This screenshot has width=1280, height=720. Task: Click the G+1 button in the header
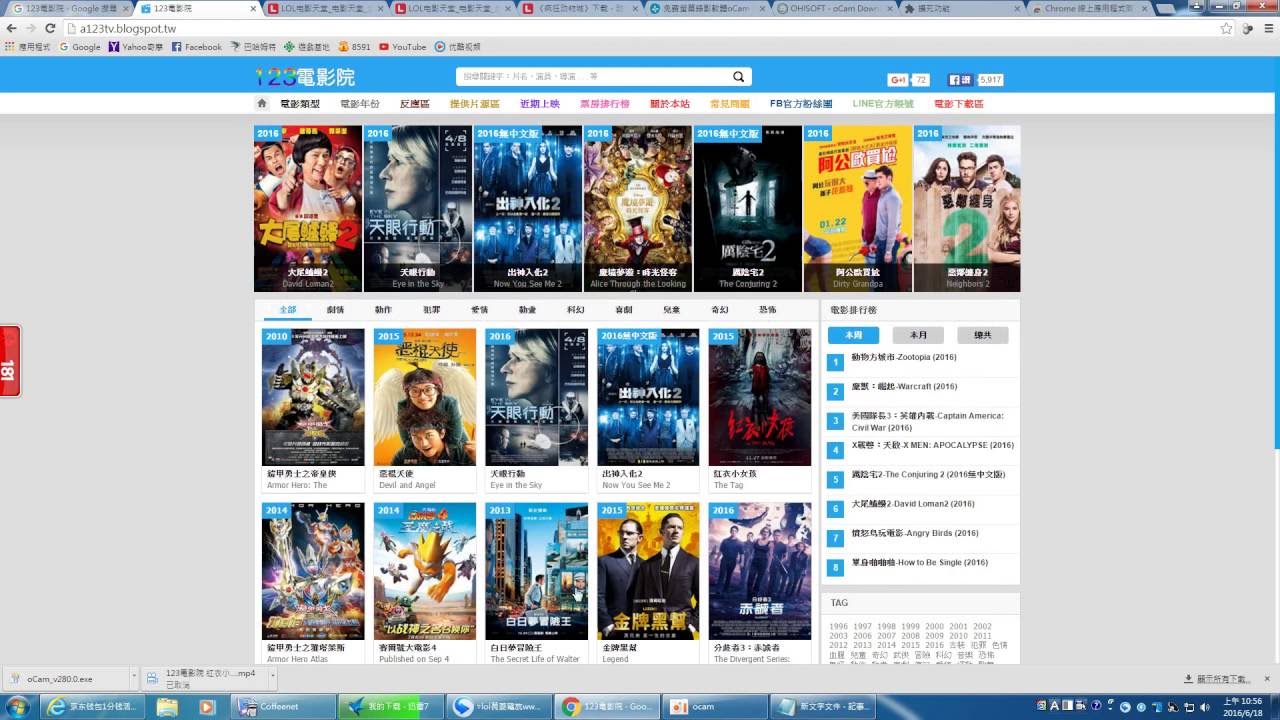point(898,79)
